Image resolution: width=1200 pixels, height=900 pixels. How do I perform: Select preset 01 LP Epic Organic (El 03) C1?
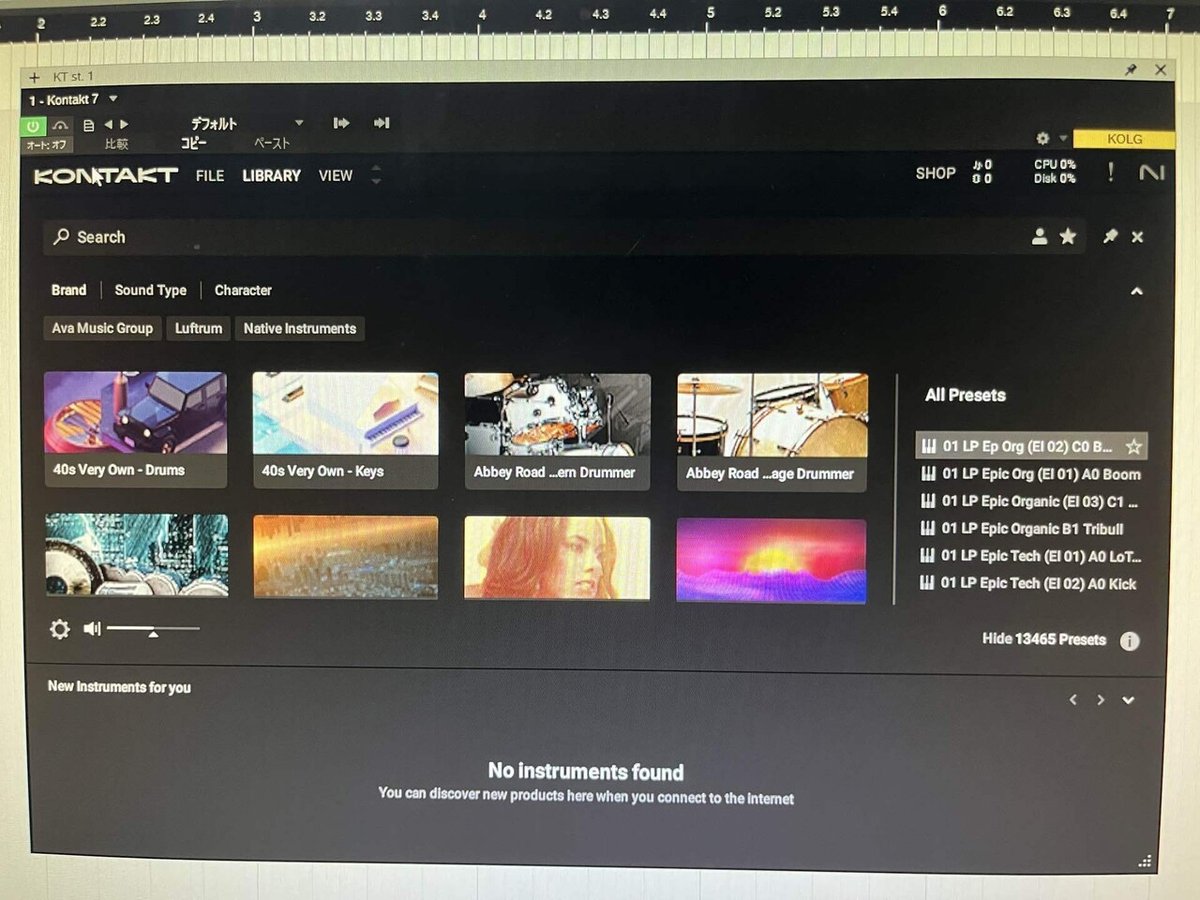coord(1031,501)
